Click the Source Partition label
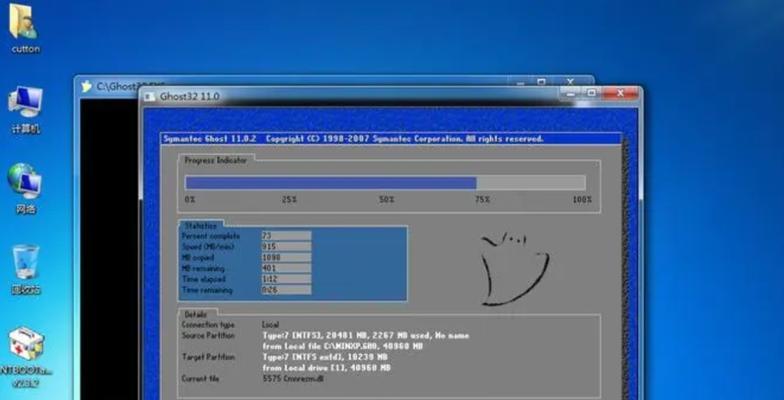Image resolution: width=784 pixels, height=400 pixels. (x=208, y=336)
